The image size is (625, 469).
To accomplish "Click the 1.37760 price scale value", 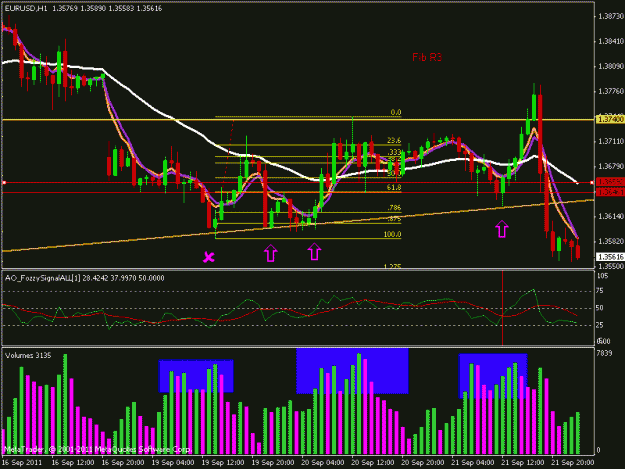I will pyautogui.click(x=611, y=92).
